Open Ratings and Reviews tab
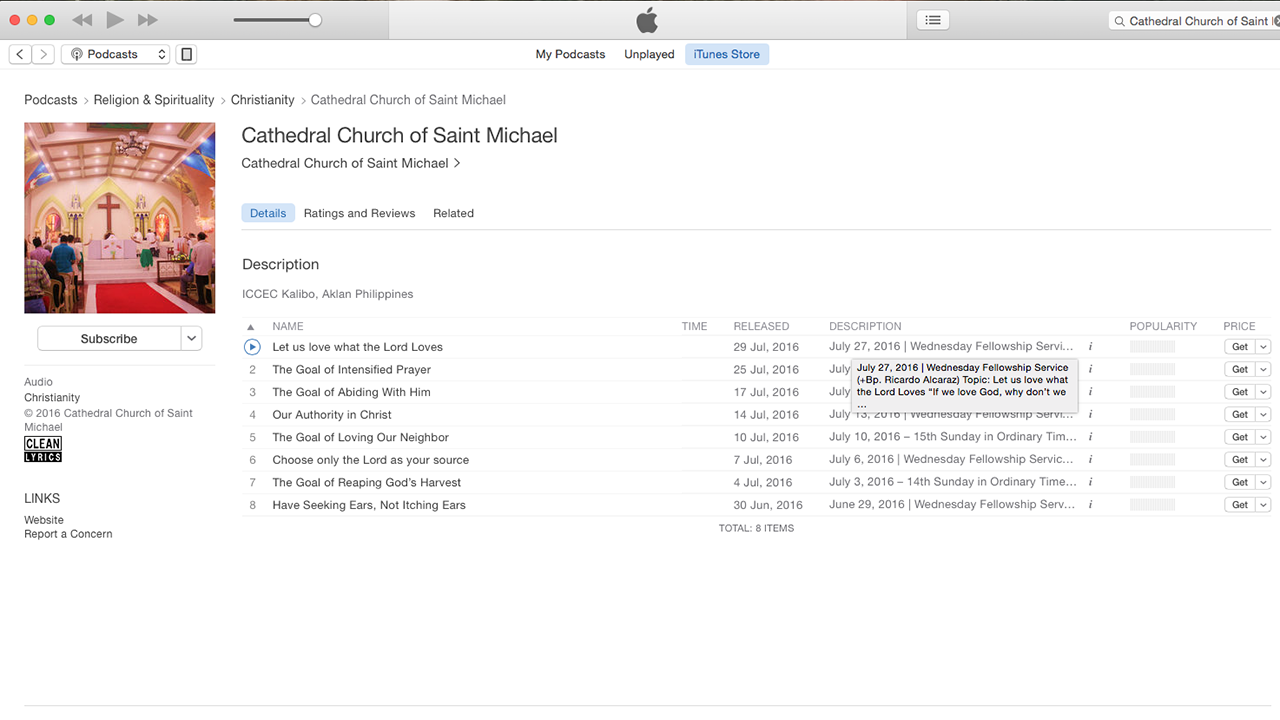Viewport: 1280px width, 720px height. pyautogui.click(x=359, y=213)
